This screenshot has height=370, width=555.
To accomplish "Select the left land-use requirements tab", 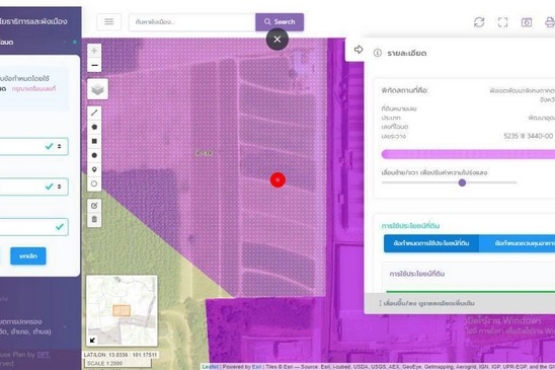I will click(431, 243).
